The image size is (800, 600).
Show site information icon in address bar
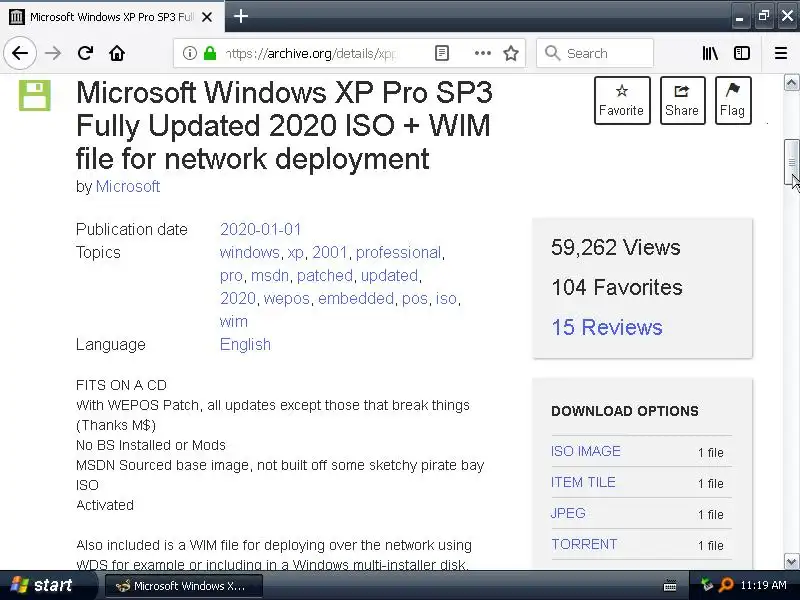(x=189, y=53)
